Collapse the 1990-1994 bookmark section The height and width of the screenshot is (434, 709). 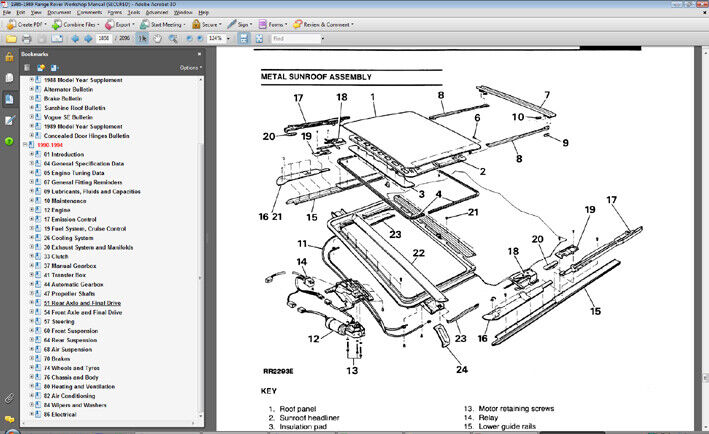point(27,145)
